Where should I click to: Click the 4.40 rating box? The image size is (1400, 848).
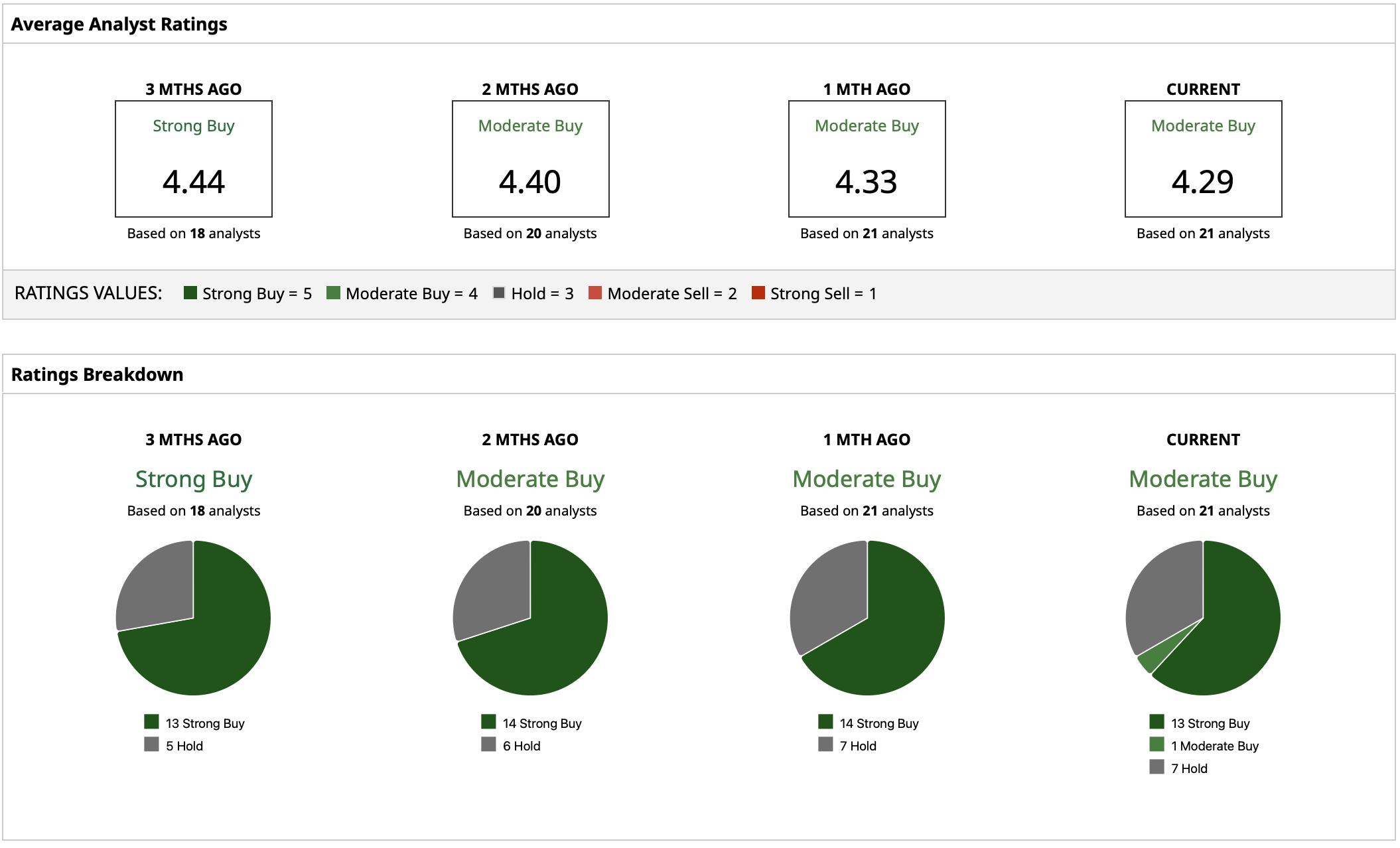coord(530,159)
